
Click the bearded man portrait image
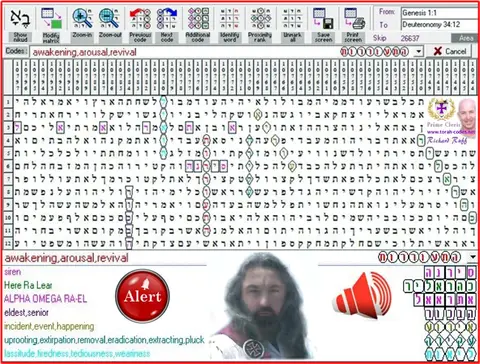(x=263, y=306)
